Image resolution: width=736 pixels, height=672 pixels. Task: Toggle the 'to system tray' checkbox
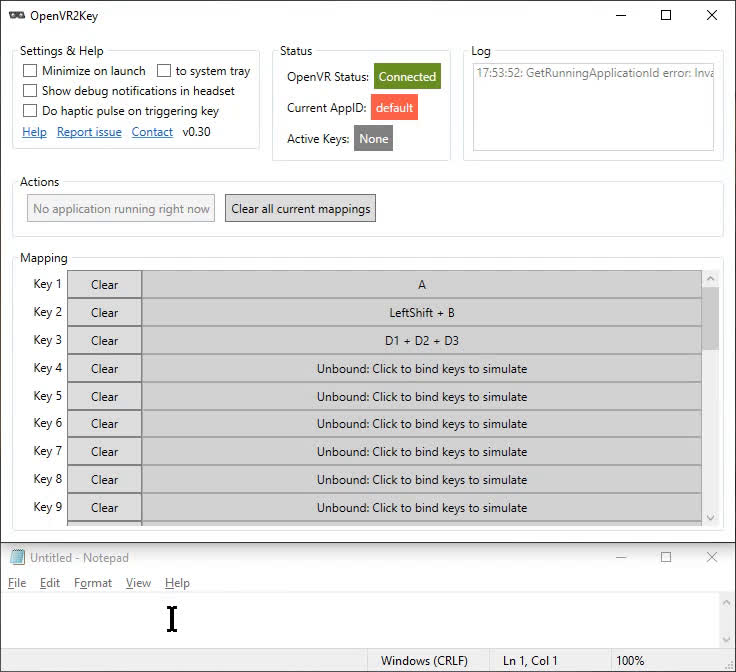(164, 71)
